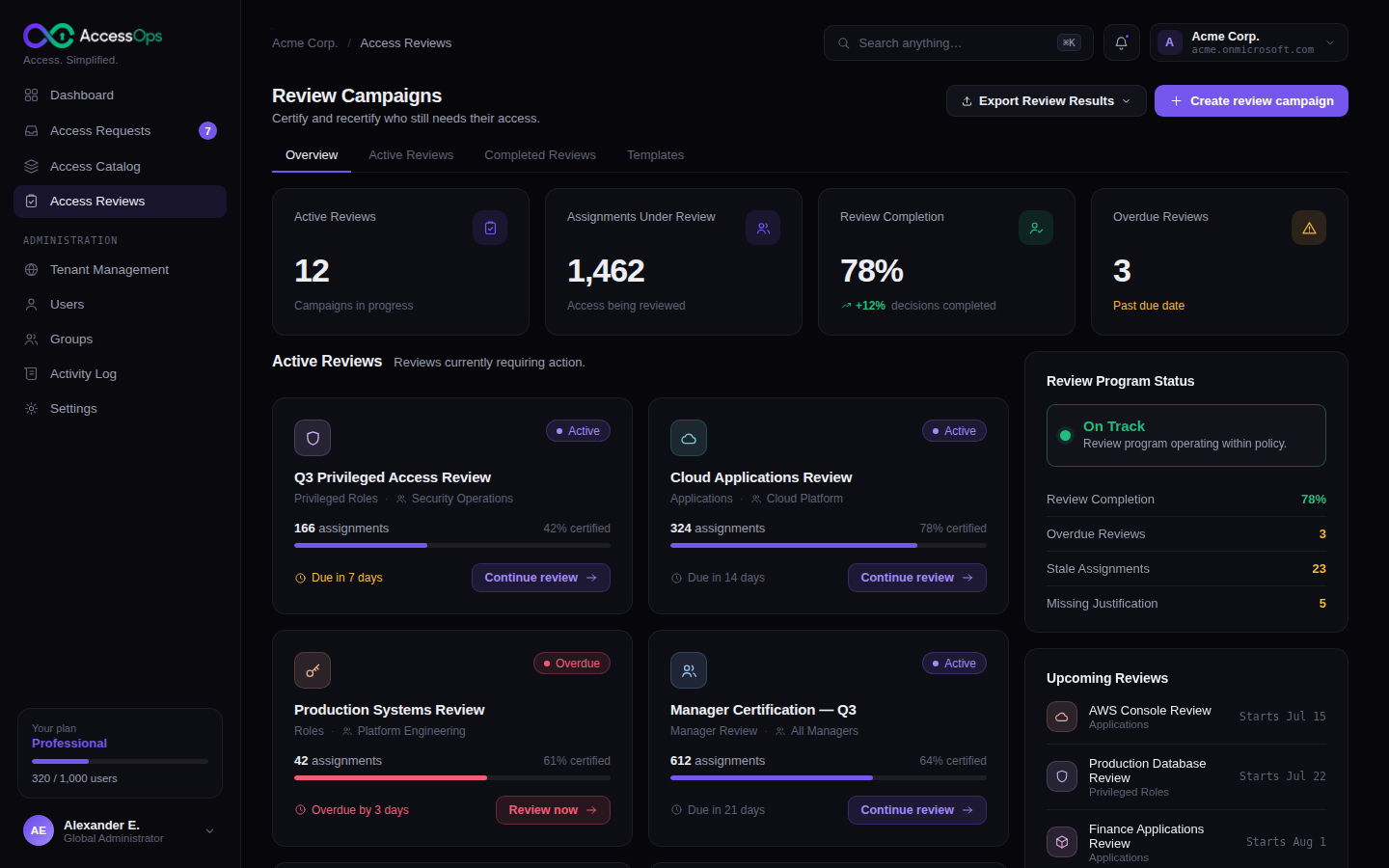Click the Active Reviews clipboard card icon
The image size is (1389, 868).
[x=490, y=228]
